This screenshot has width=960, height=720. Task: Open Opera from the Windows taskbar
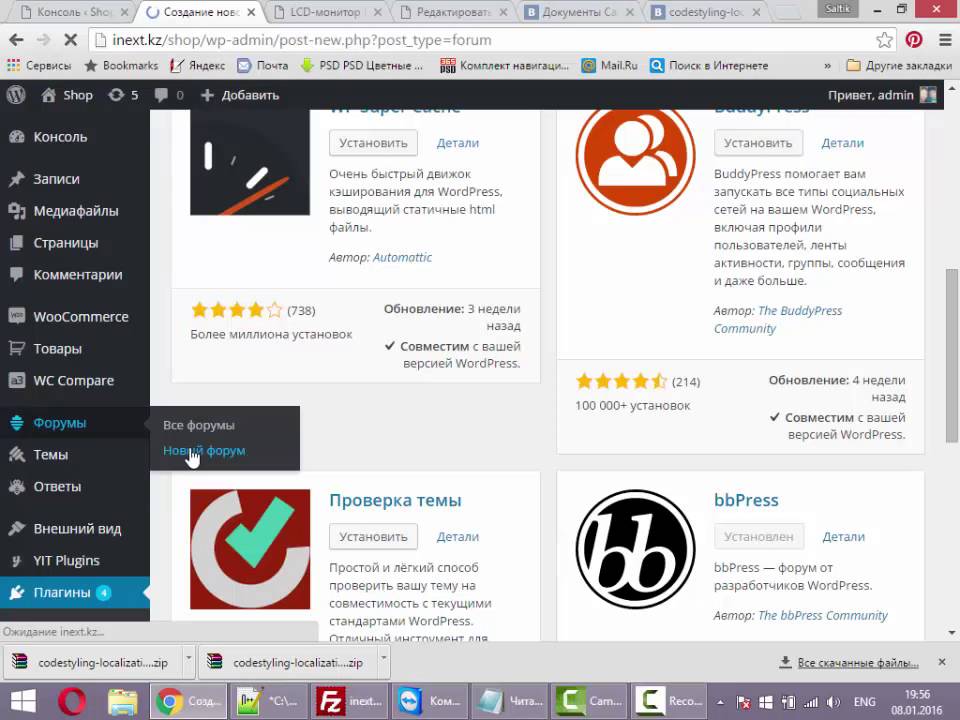point(72,701)
